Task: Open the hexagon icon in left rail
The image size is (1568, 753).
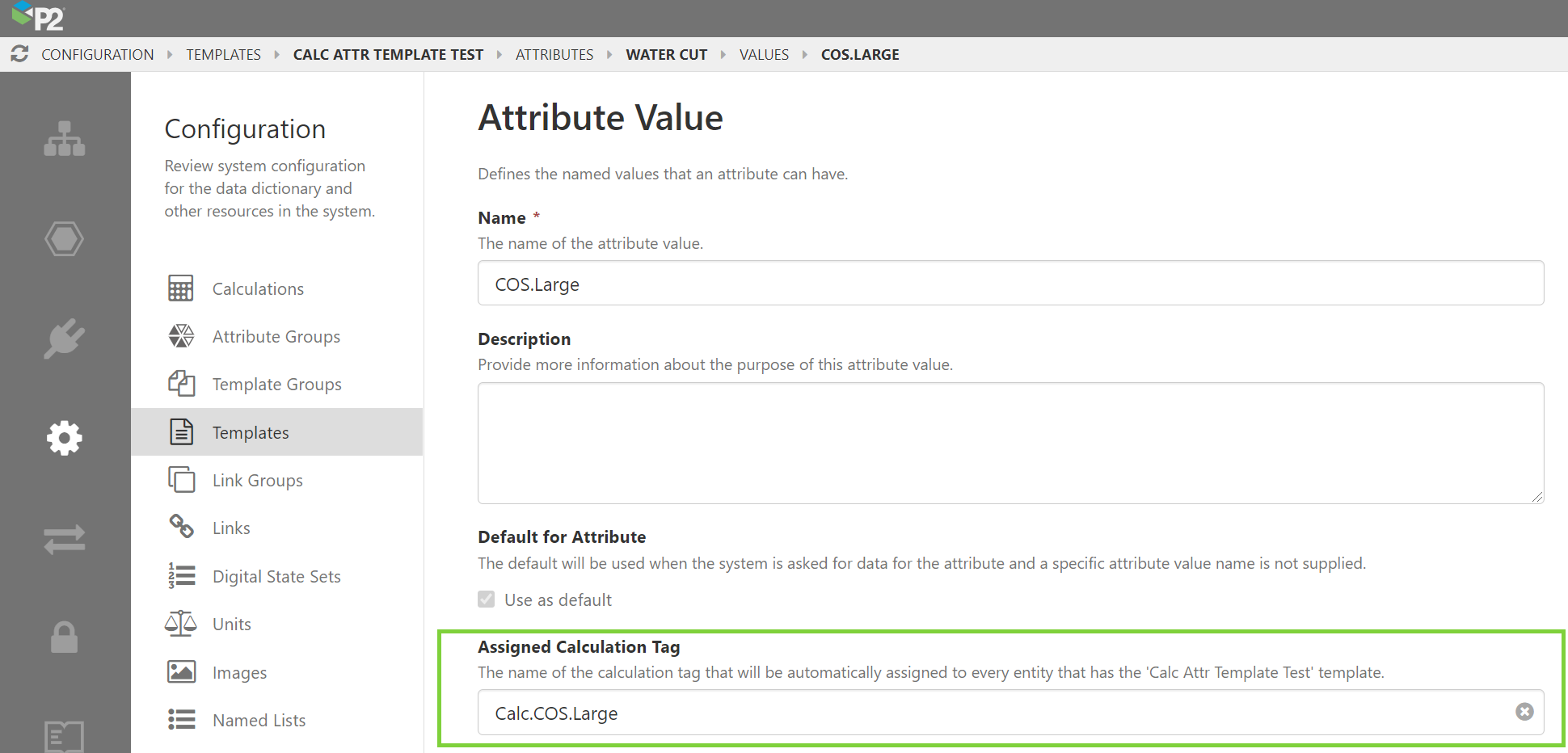Action: pos(65,239)
